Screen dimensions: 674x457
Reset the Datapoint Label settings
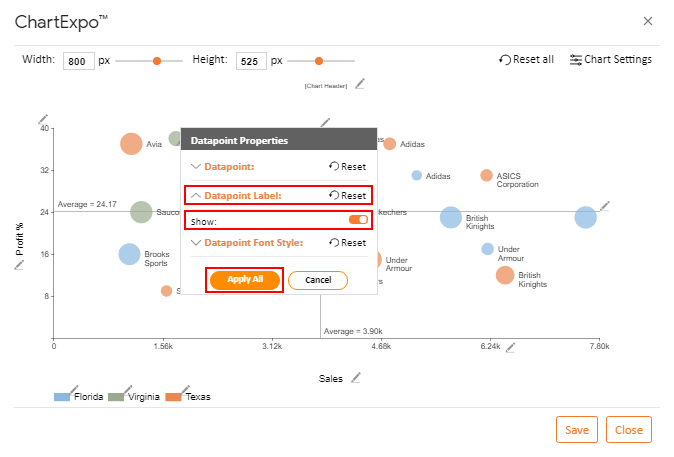click(x=347, y=196)
